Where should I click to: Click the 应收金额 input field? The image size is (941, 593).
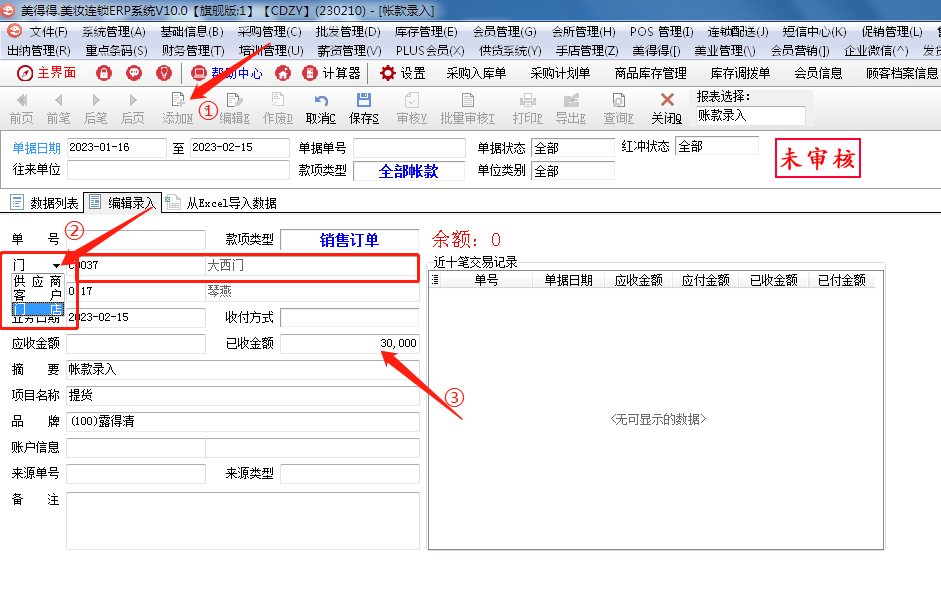coord(136,343)
